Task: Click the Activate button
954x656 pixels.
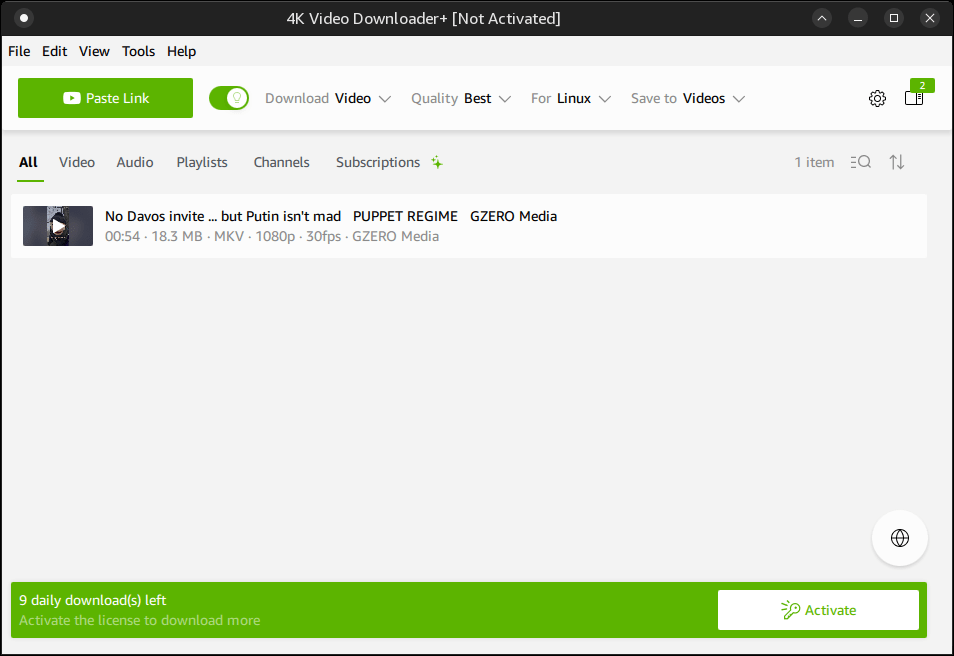Action: (x=818, y=610)
